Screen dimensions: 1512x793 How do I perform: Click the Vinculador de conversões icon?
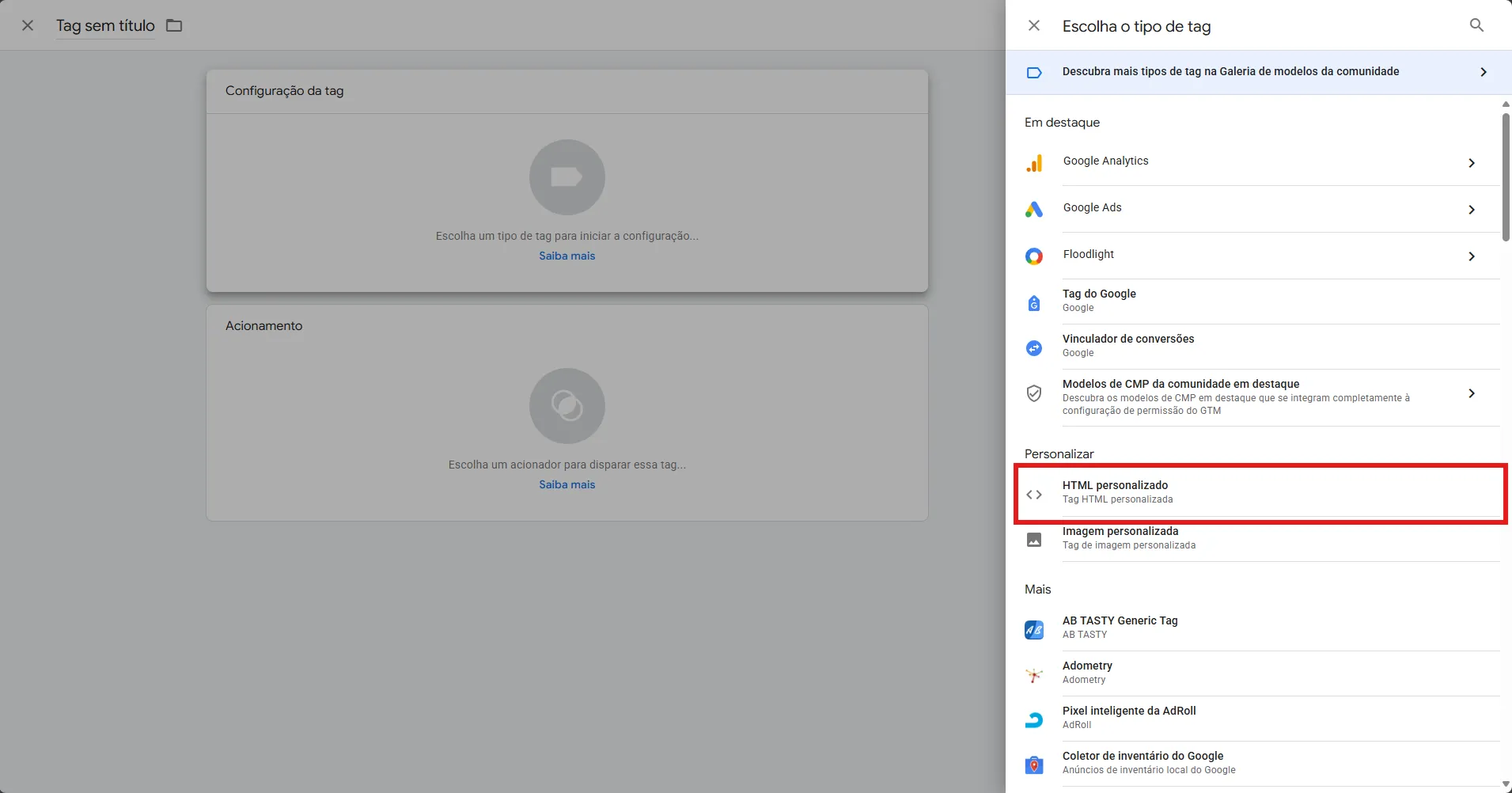(x=1034, y=348)
